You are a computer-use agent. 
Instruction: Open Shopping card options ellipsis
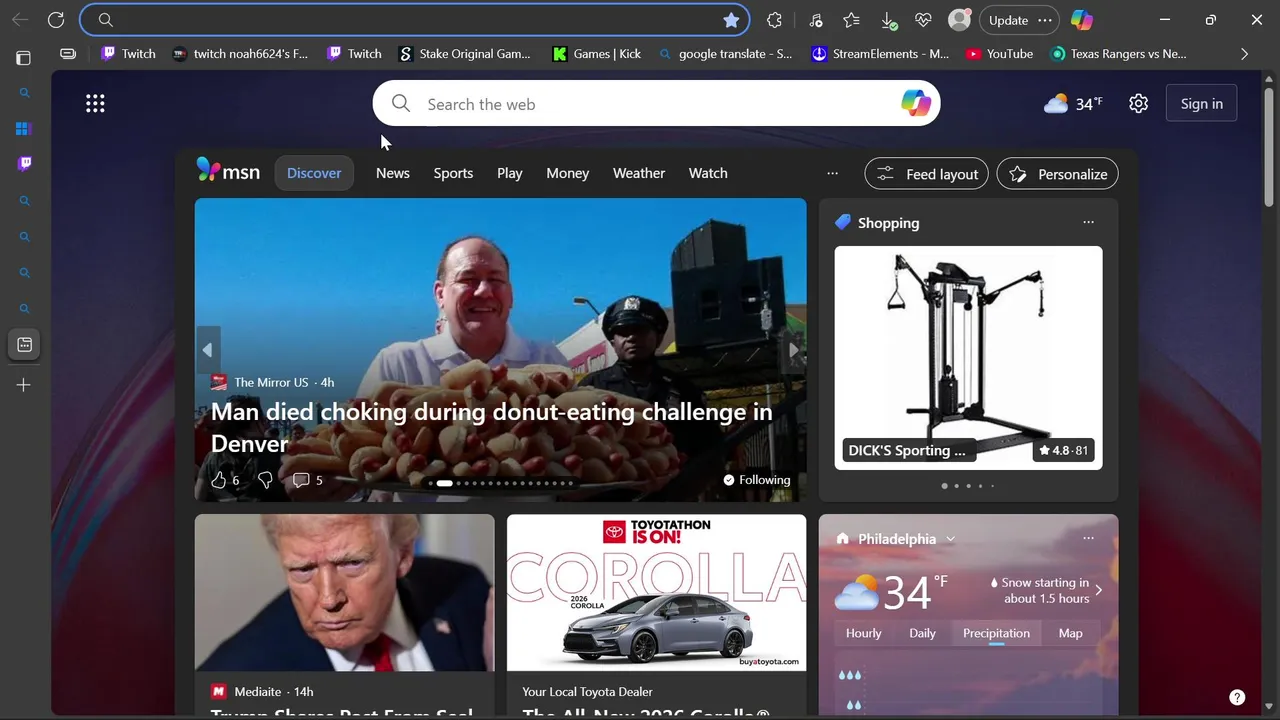[x=1088, y=222]
